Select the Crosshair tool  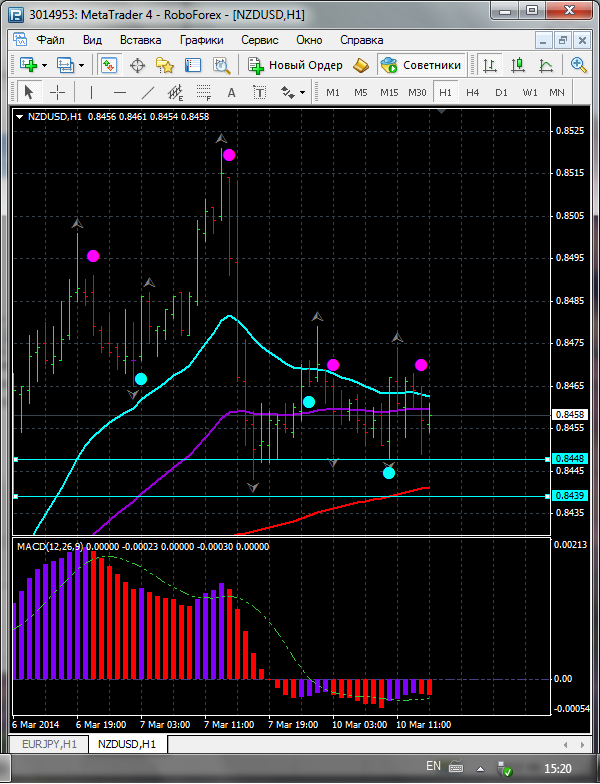58,92
